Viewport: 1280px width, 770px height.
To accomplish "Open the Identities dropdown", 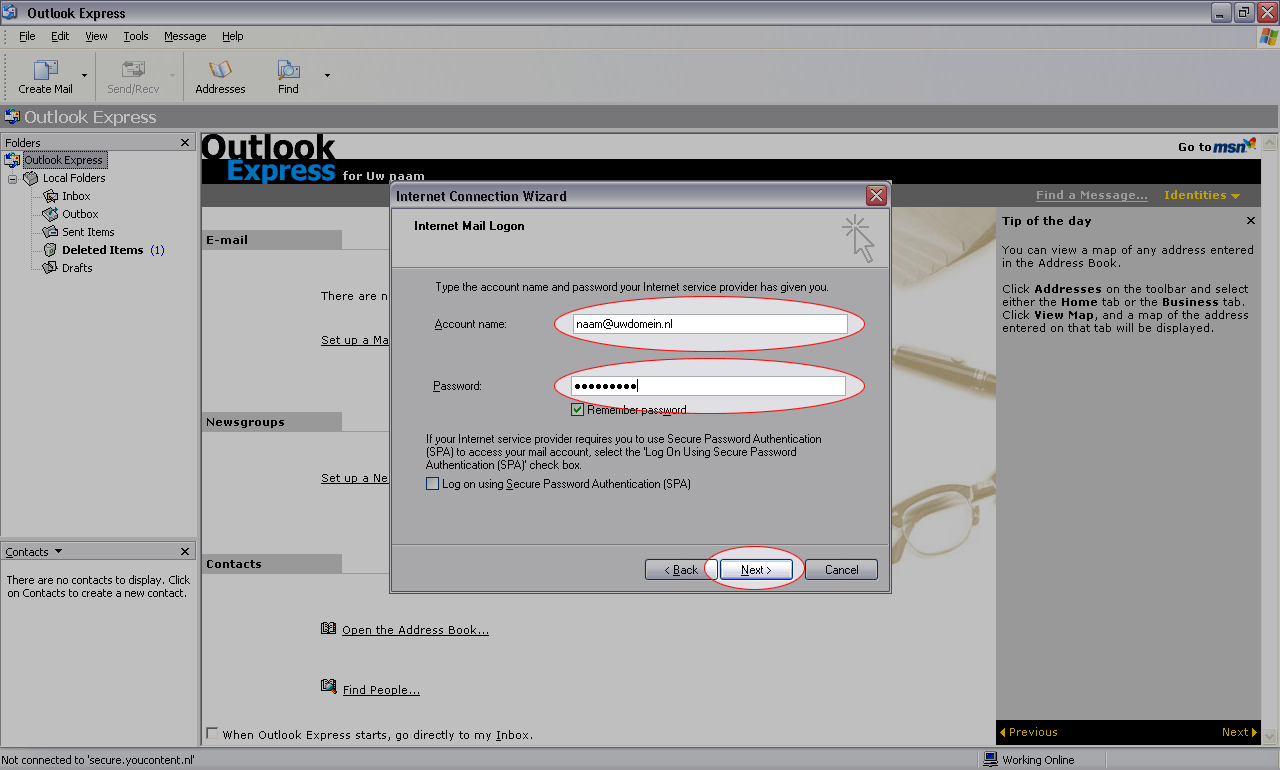I will 1201,195.
